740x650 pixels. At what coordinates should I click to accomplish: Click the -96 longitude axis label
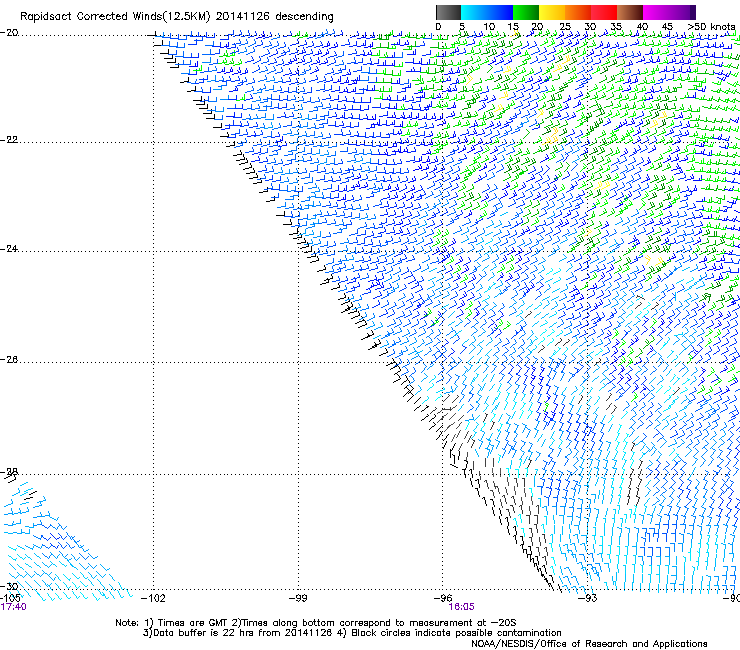(443, 599)
